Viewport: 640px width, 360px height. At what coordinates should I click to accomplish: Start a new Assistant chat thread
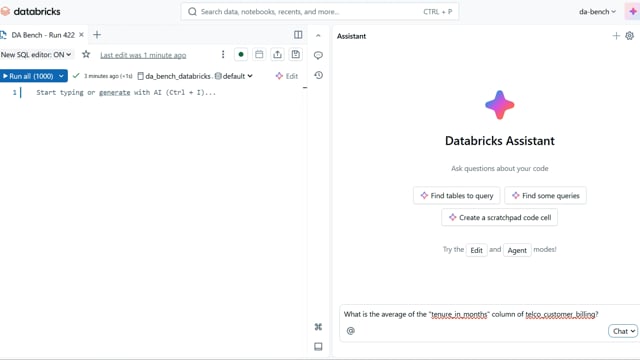point(616,36)
